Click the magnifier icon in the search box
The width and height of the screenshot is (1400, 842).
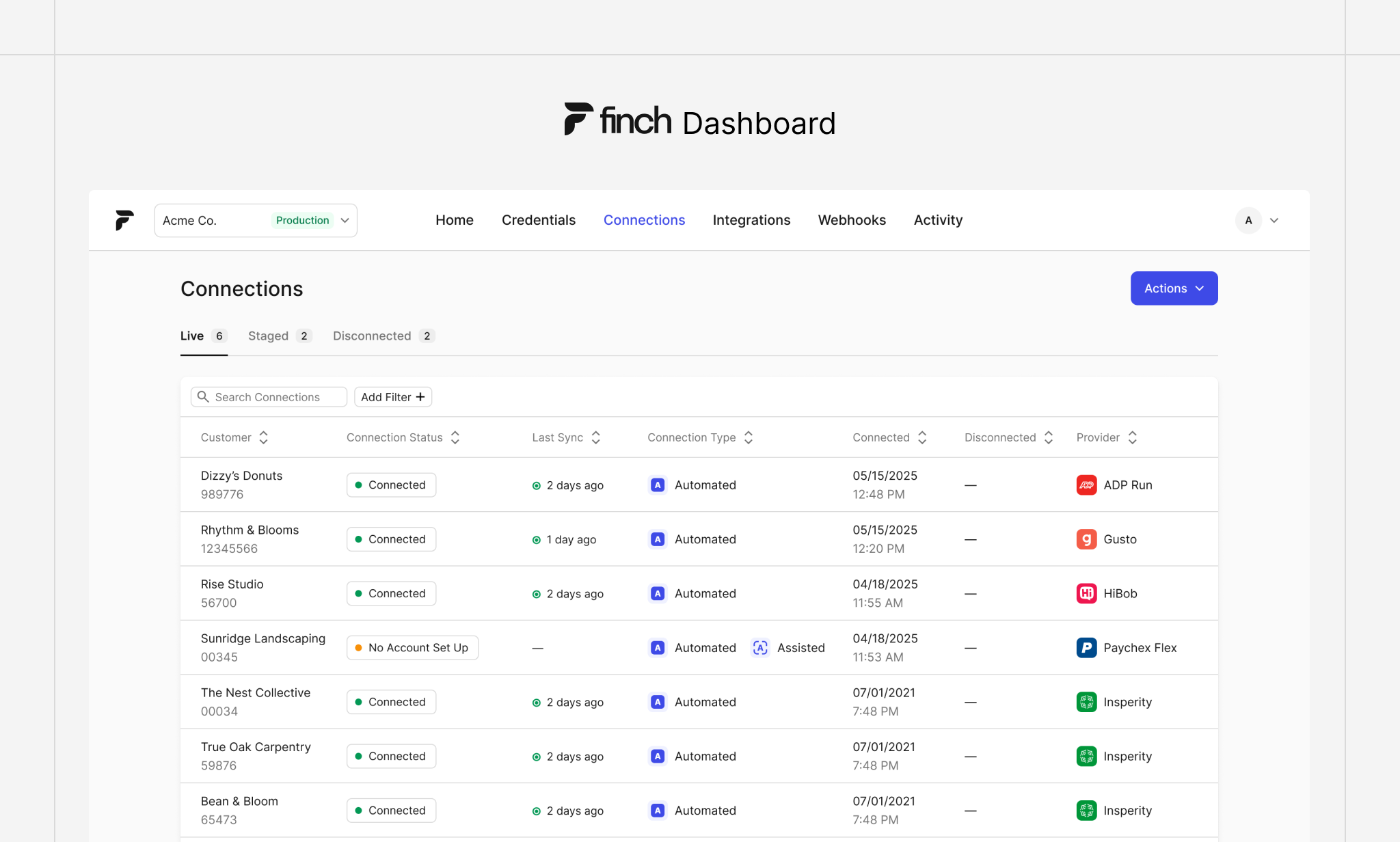(203, 396)
